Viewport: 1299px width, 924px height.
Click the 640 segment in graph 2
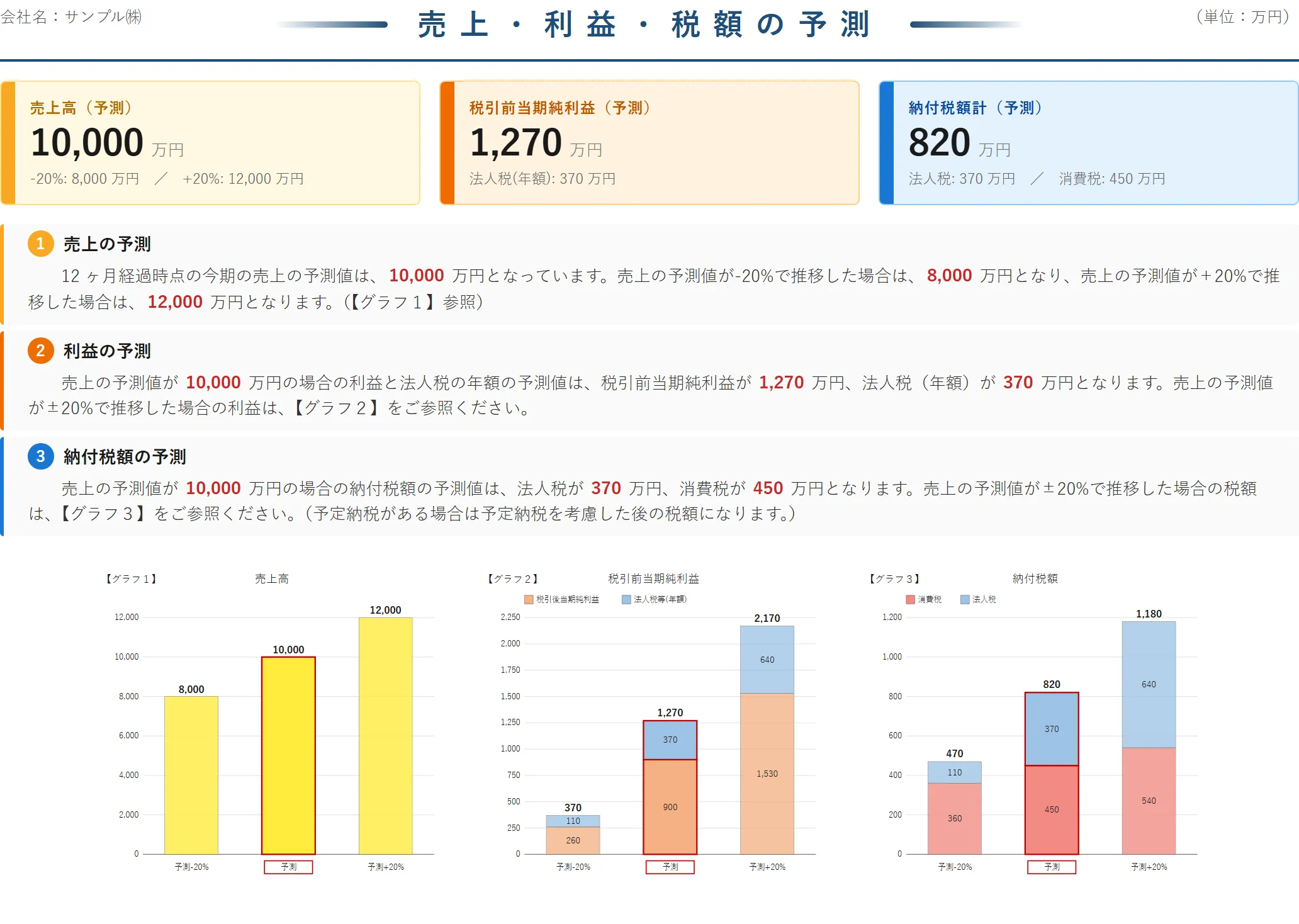[x=767, y=660]
